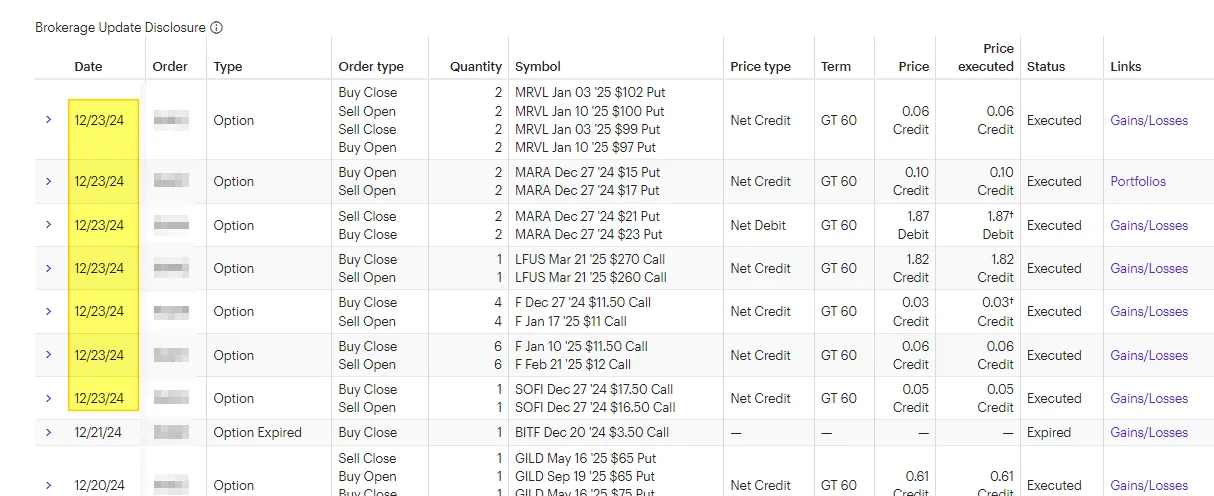Open Gains/Losses link for GILD order
Screen dimensions: 1214x496
coord(1149,485)
